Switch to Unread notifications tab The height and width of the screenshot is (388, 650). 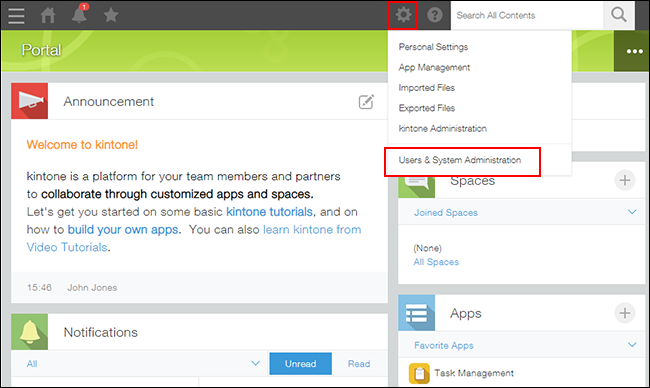click(301, 364)
